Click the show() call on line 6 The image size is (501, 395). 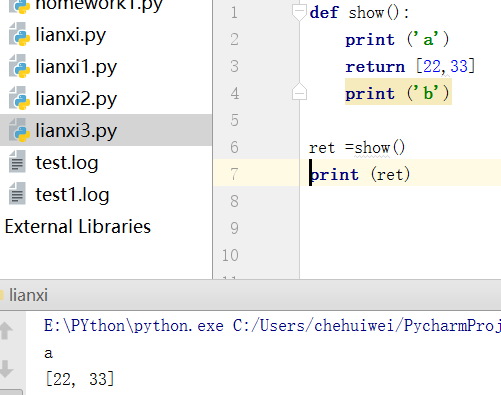coord(380,147)
